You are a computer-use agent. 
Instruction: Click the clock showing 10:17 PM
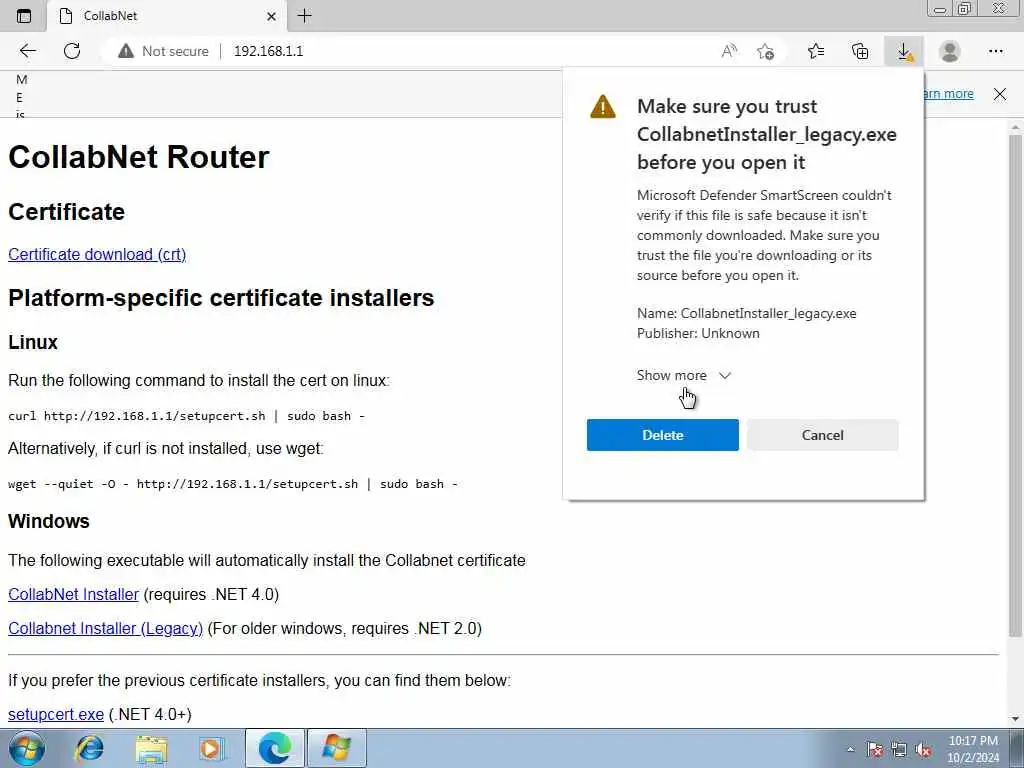[x=973, y=741]
